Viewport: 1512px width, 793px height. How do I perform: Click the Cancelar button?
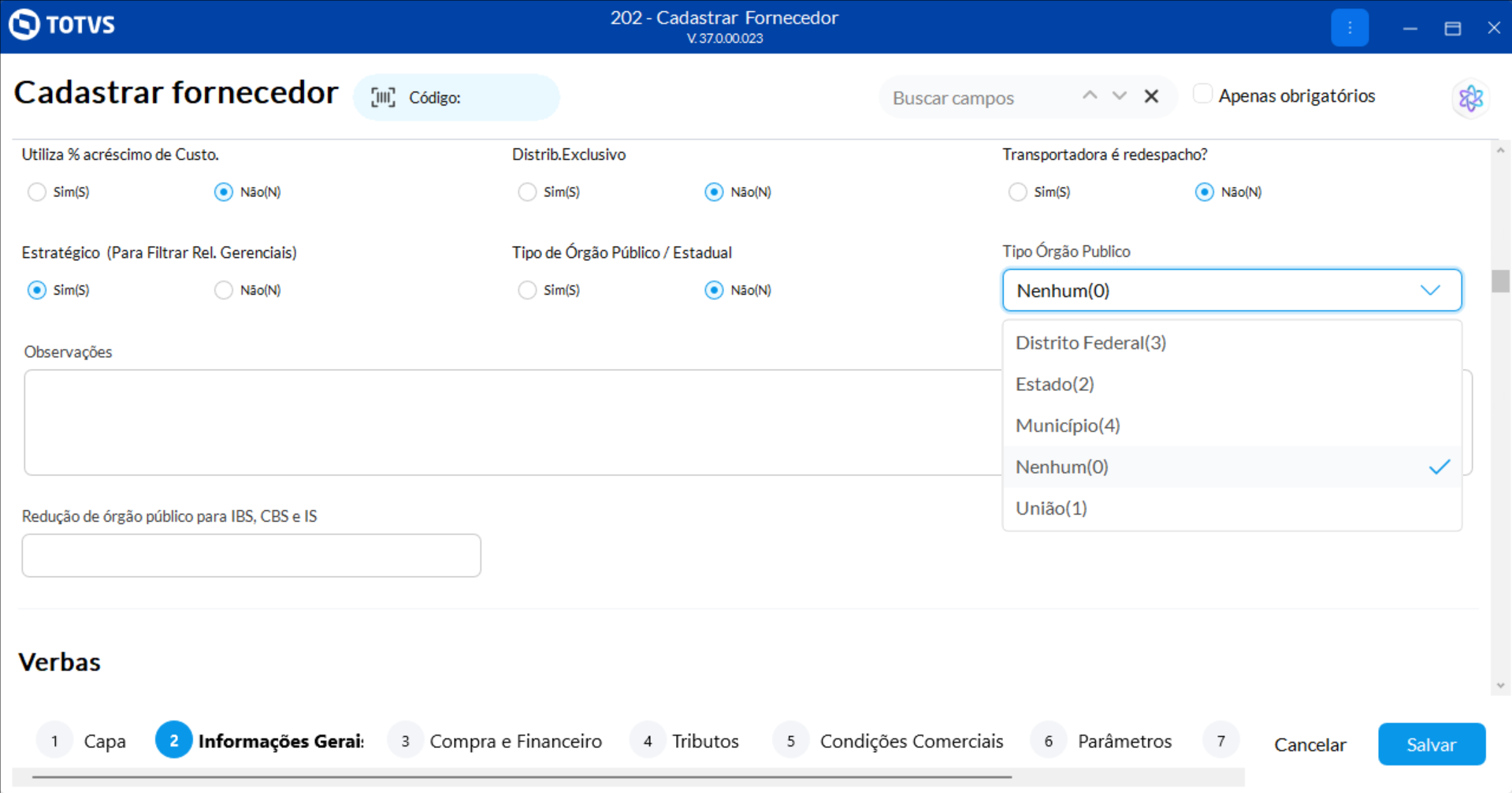coord(1310,745)
